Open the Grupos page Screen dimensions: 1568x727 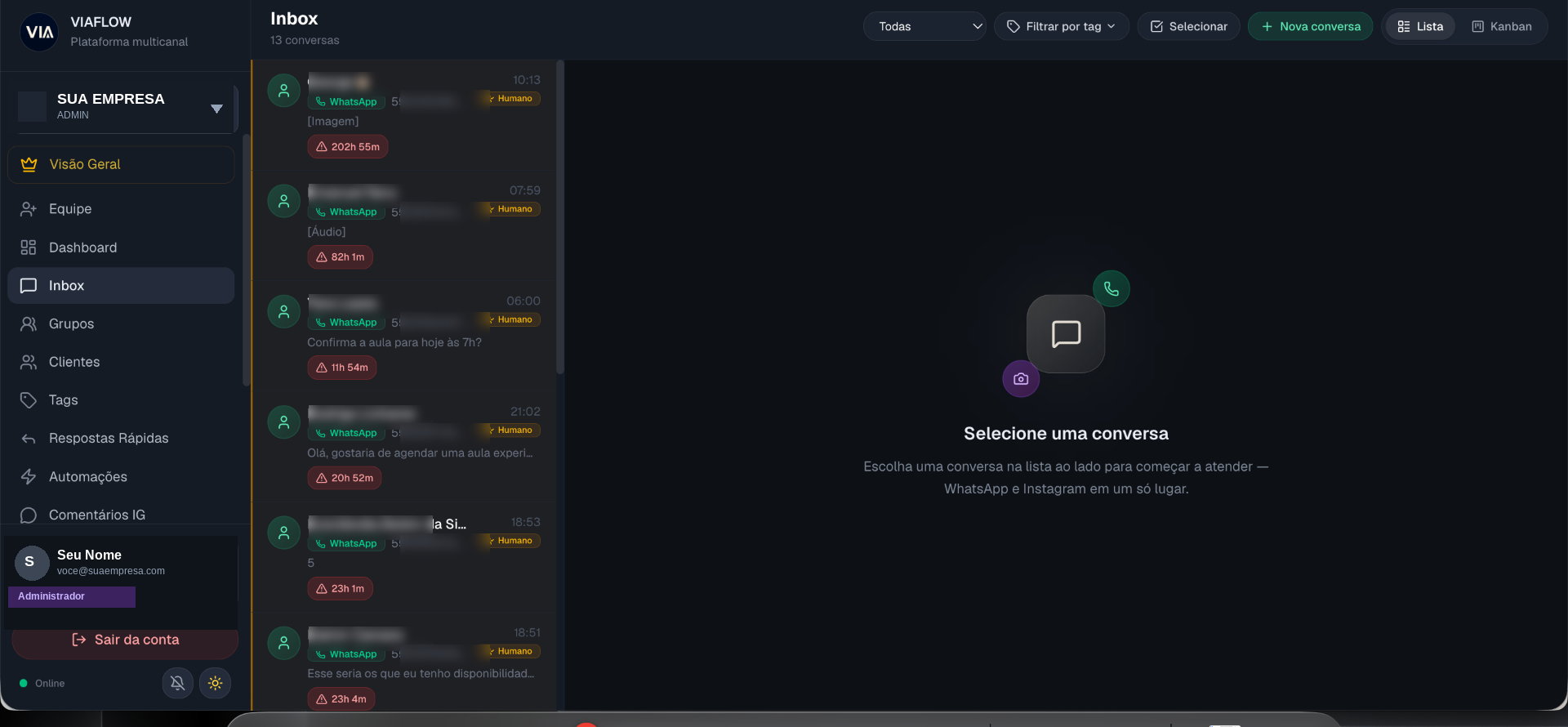click(x=121, y=323)
